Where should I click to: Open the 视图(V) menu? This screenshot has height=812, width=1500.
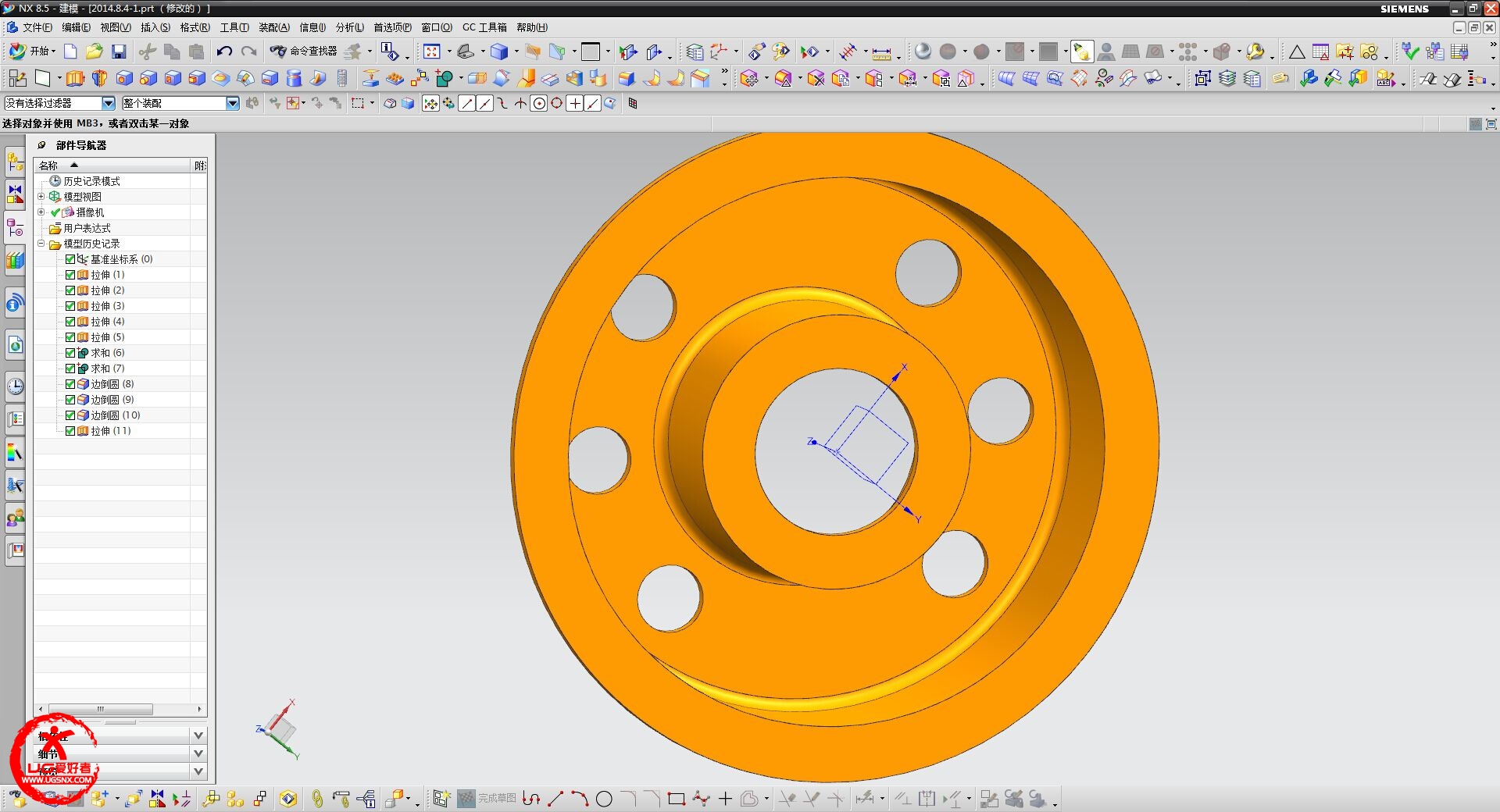click(x=116, y=27)
